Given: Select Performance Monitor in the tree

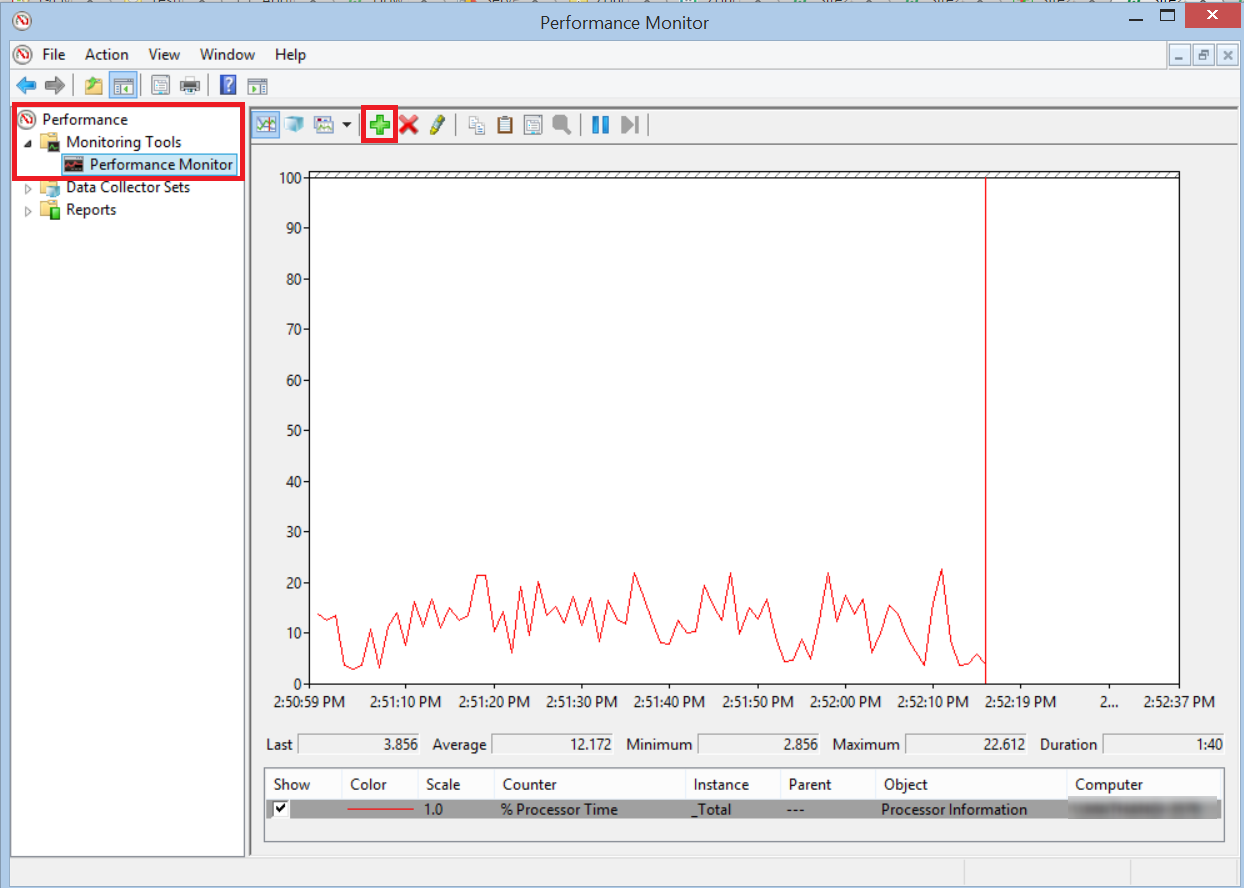Looking at the screenshot, I should coord(160,165).
